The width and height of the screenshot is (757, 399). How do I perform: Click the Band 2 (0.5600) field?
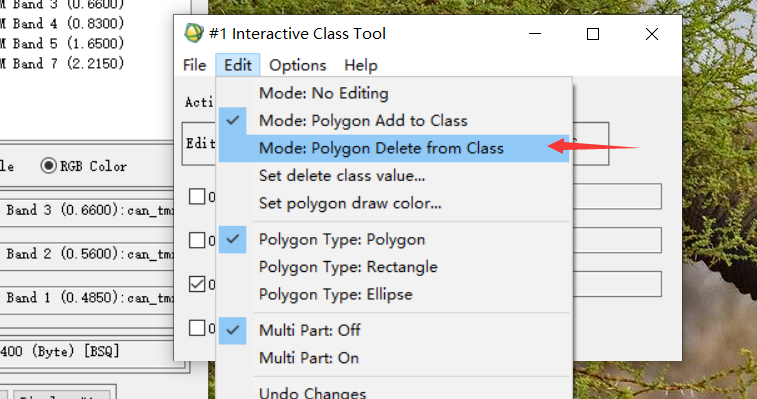87,254
